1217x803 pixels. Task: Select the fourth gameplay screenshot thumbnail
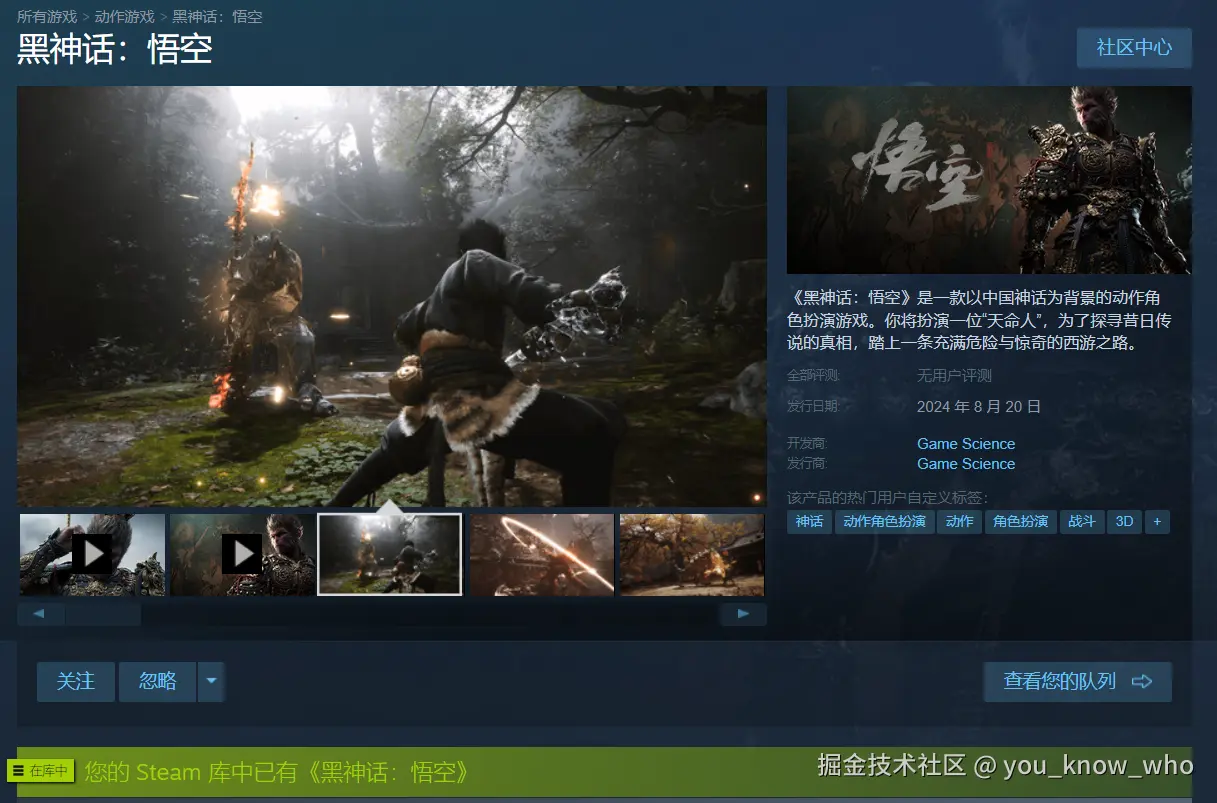coord(541,554)
